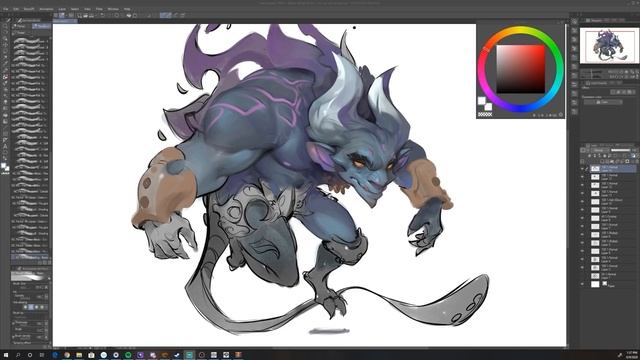
Task: Open Chrome from the taskbar
Action: click(67, 355)
